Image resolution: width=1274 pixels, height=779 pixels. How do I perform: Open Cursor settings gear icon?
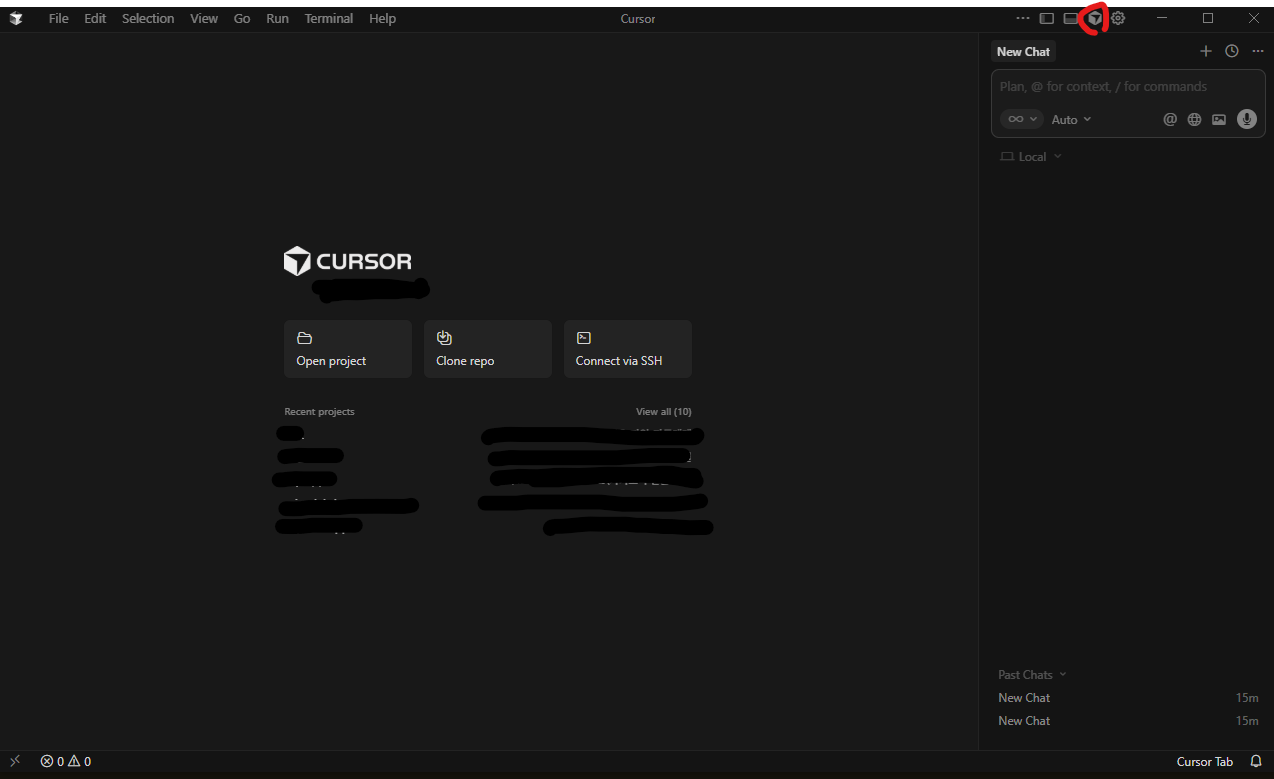click(1118, 18)
